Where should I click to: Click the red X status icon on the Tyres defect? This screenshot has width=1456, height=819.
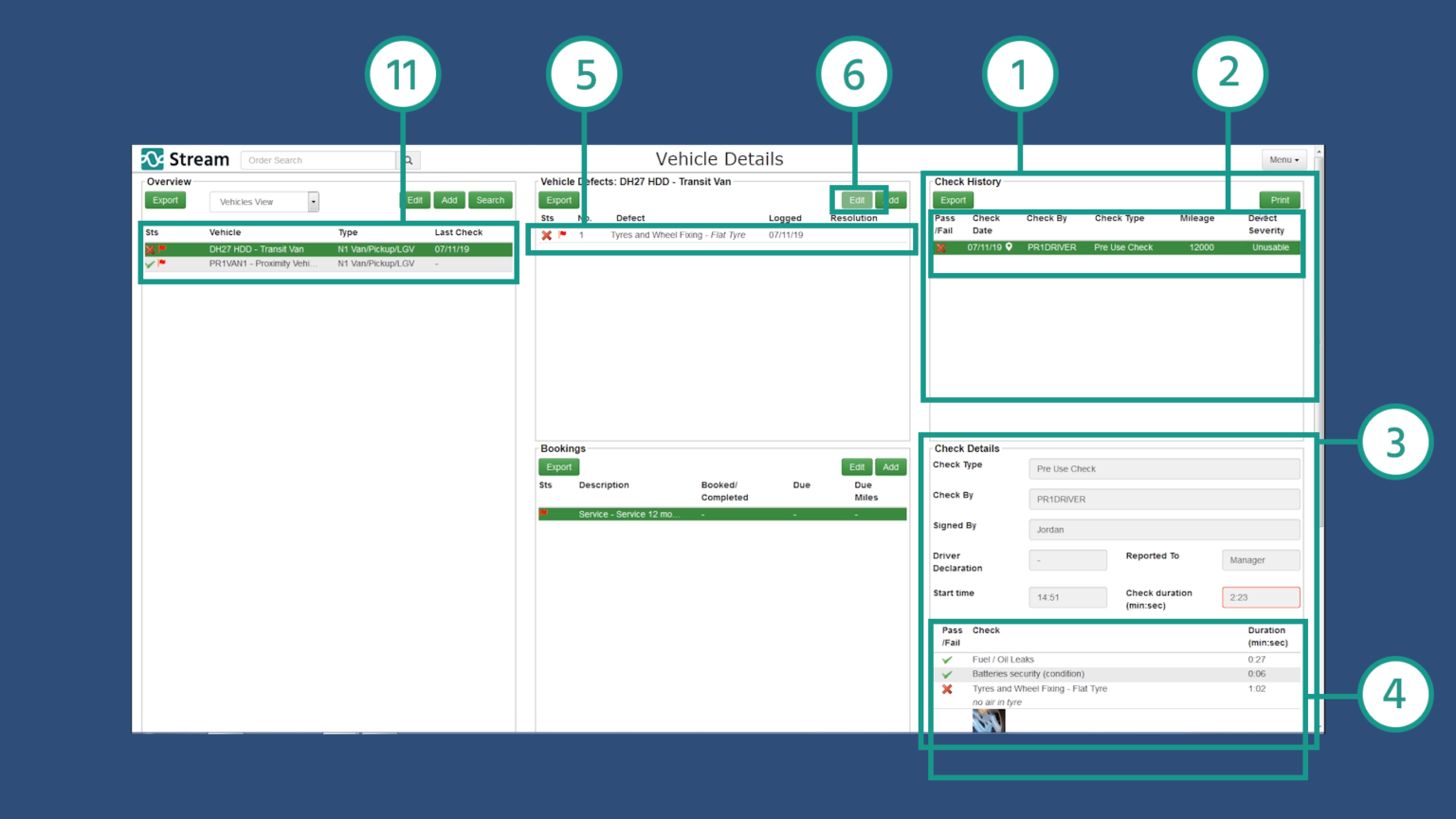546,234
